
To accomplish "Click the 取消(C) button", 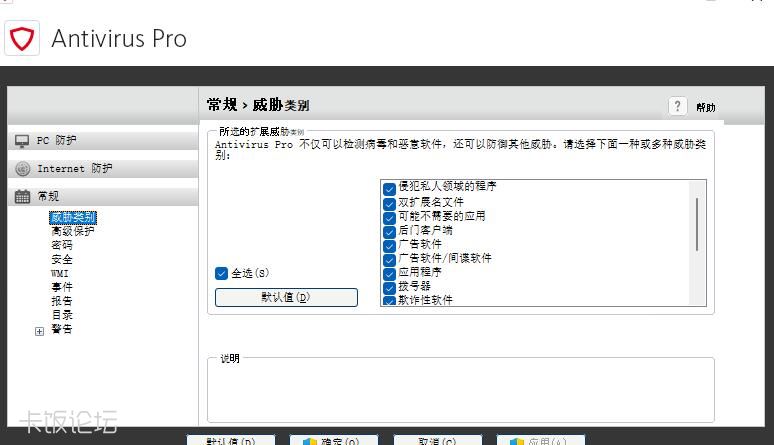I will (437, 440).
